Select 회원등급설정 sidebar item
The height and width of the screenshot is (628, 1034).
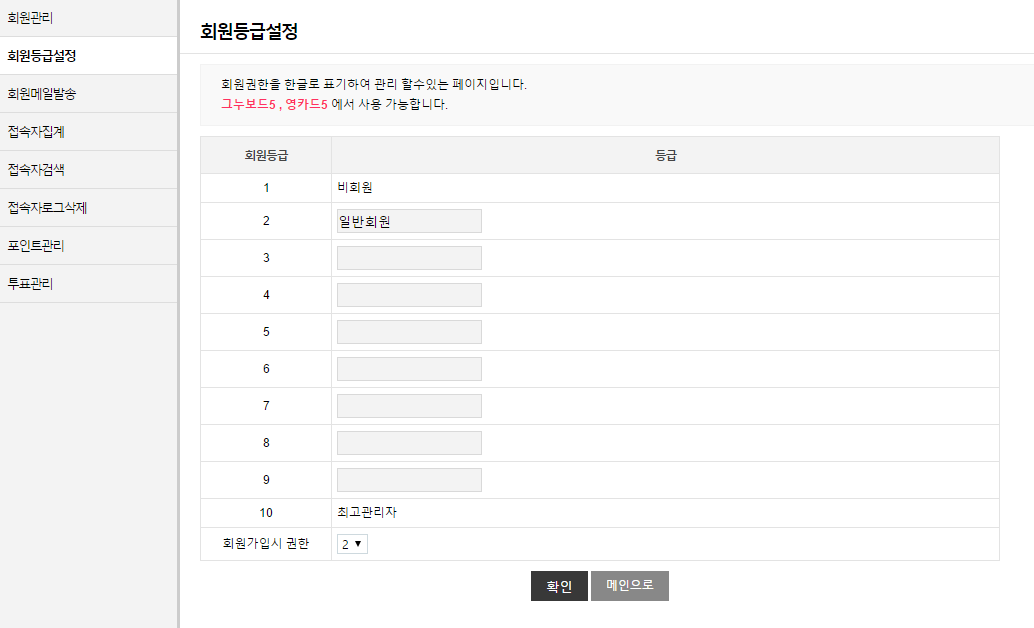[x=42, y=55]
